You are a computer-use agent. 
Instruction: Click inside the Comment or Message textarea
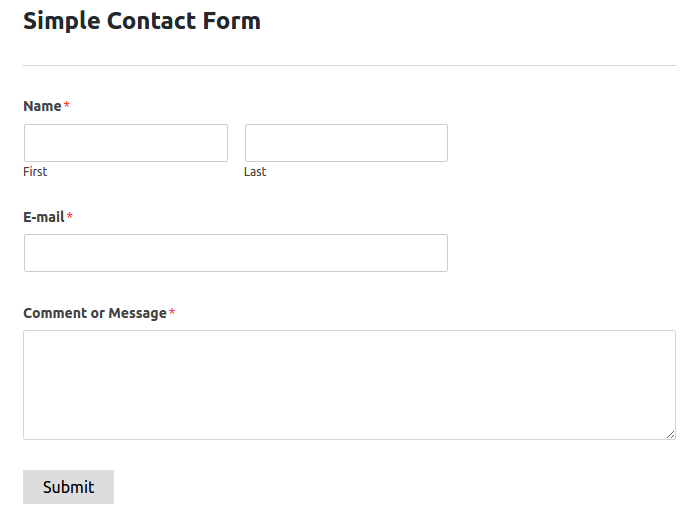[x=349, y=385]
